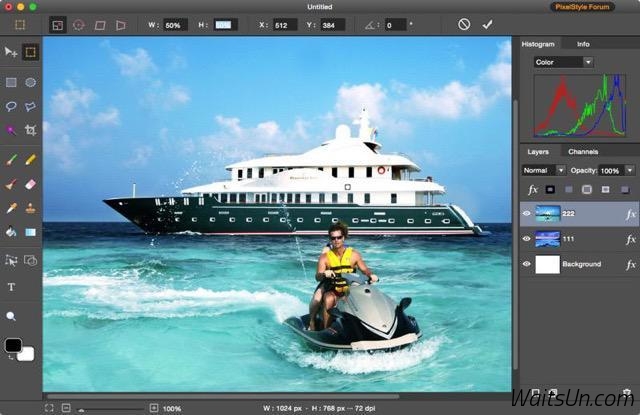Image resolution: width=640 pixels, height=415 pixels.
Task: Select the Eraser tool
Action: click(30, 184)
